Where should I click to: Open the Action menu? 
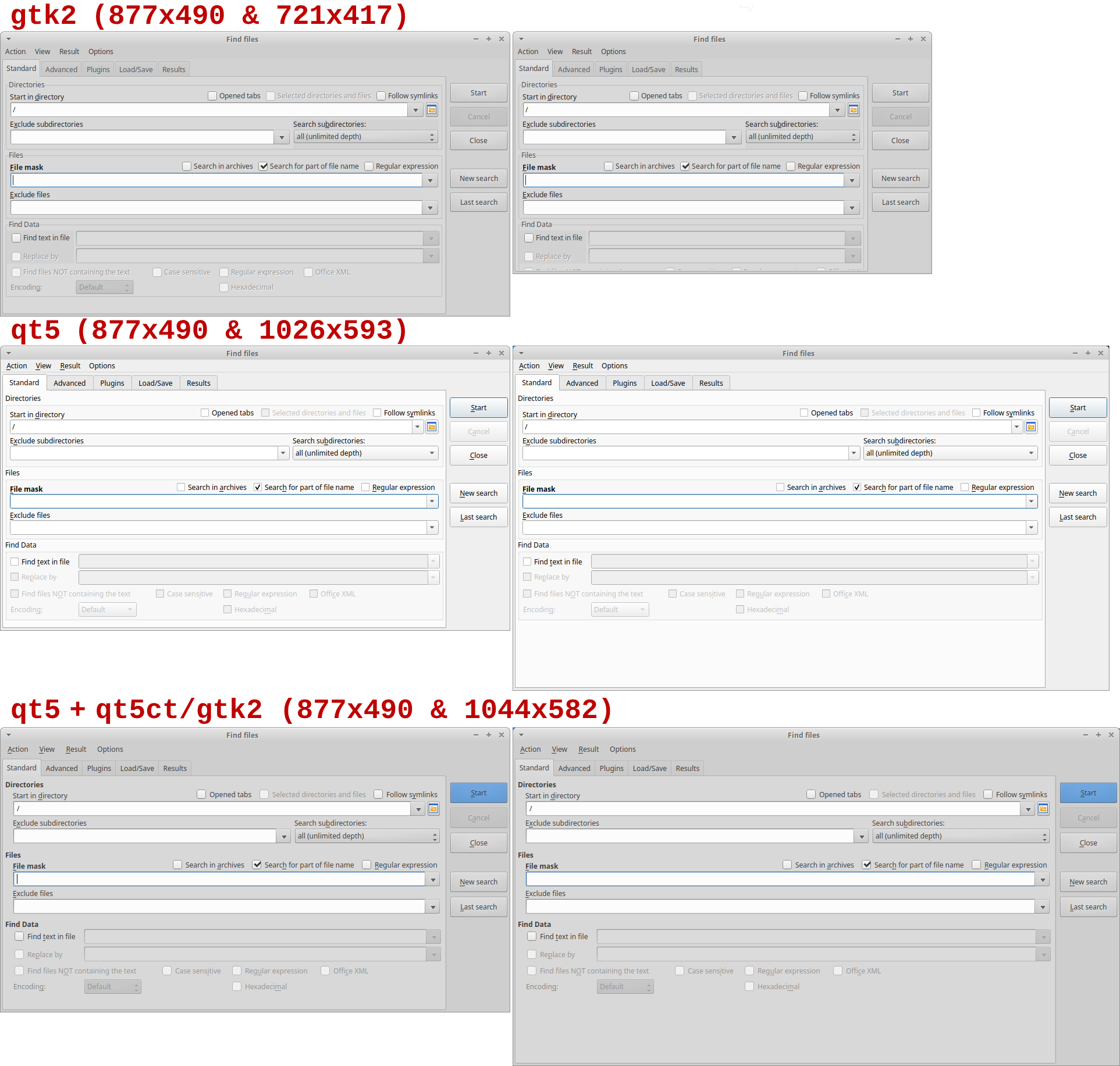point(15,51)
